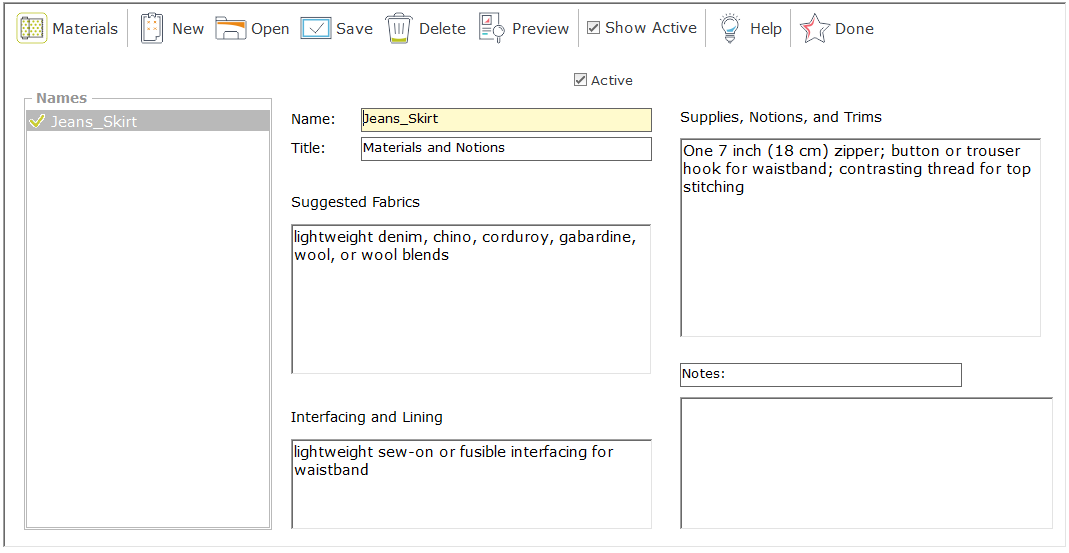
Task: Click the empty Notes text area
Action: pyautogui.click(x=866, y=462)
